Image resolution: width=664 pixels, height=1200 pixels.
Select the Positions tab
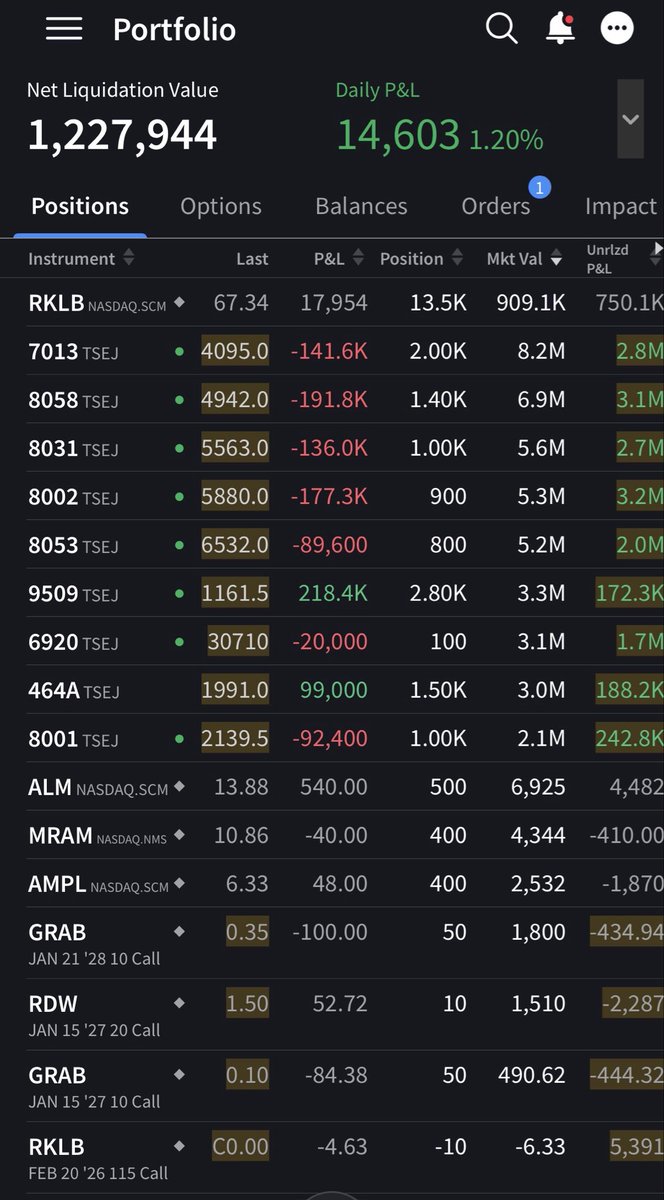pyautogui.click(x=80, y=206)
